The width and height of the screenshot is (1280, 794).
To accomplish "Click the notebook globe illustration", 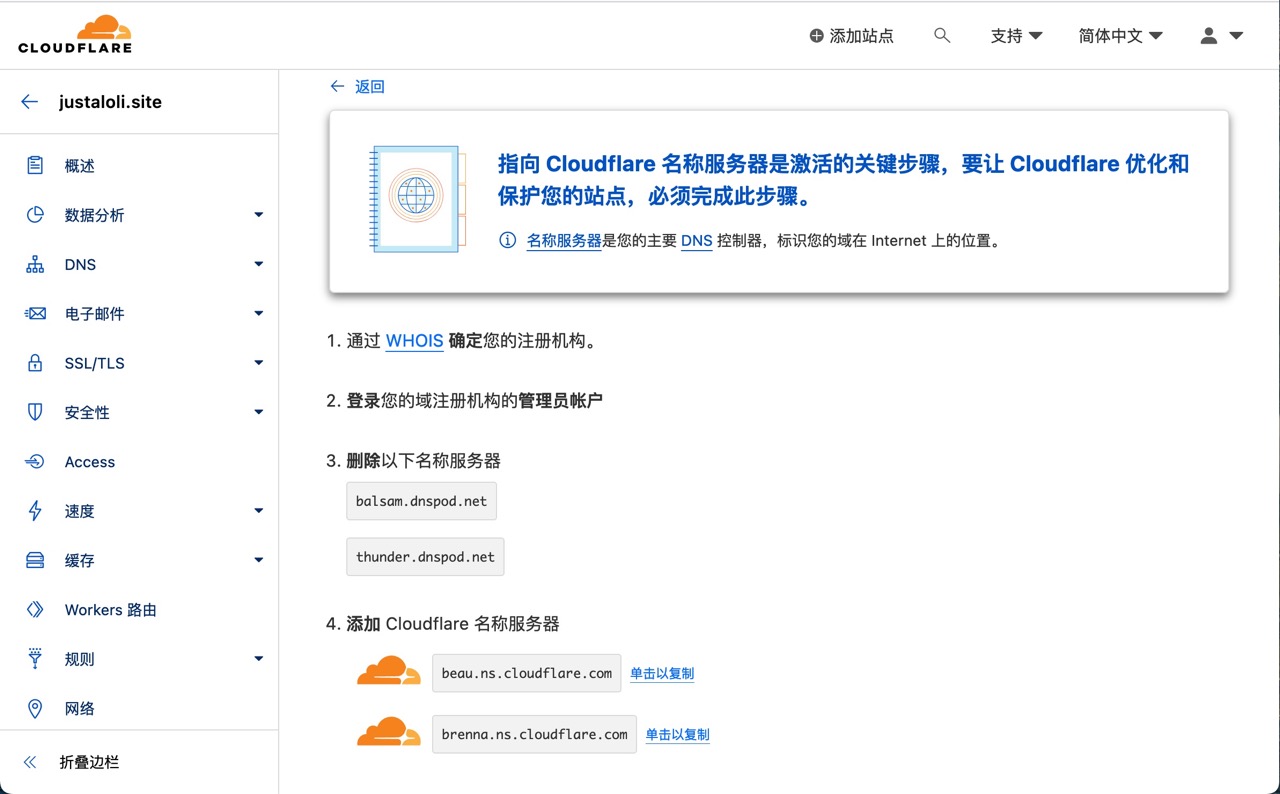I will 417,198.
